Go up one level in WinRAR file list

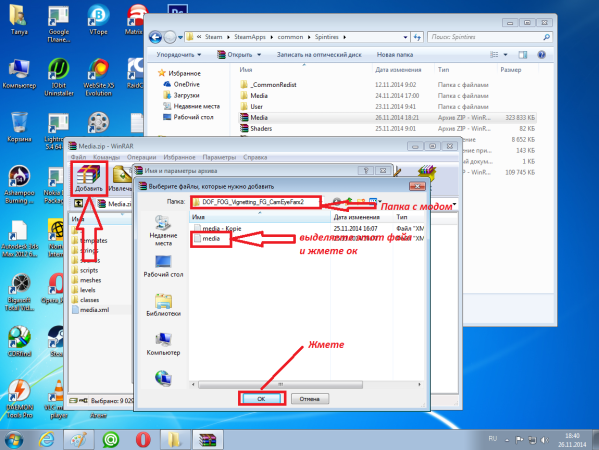click(78, 204)
